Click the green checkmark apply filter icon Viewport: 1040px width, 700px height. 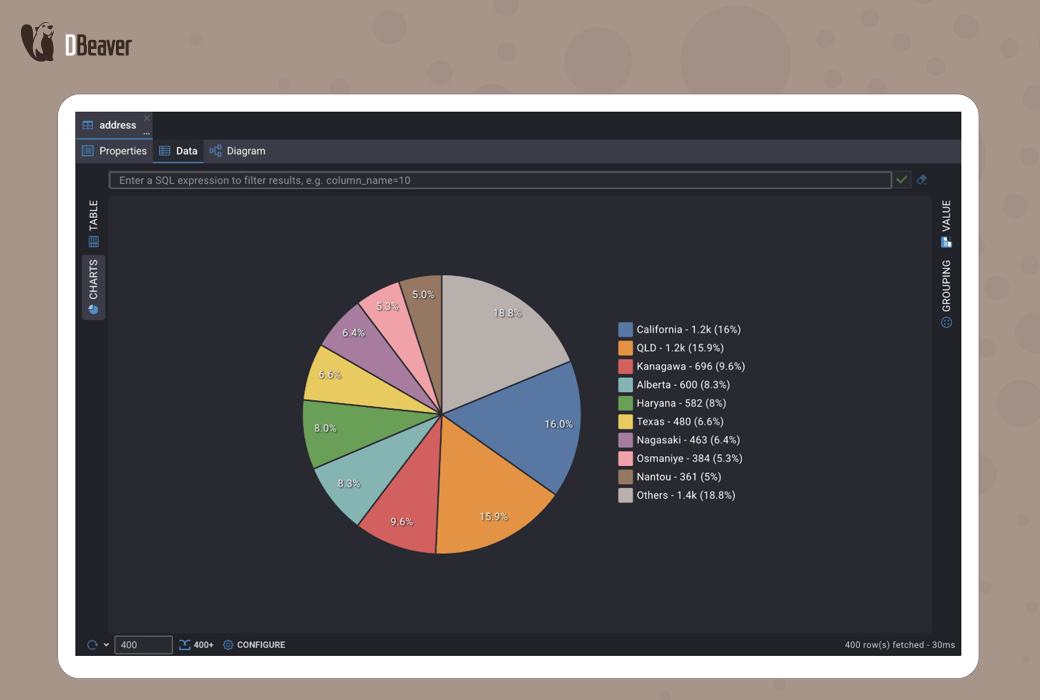point(902,180)
